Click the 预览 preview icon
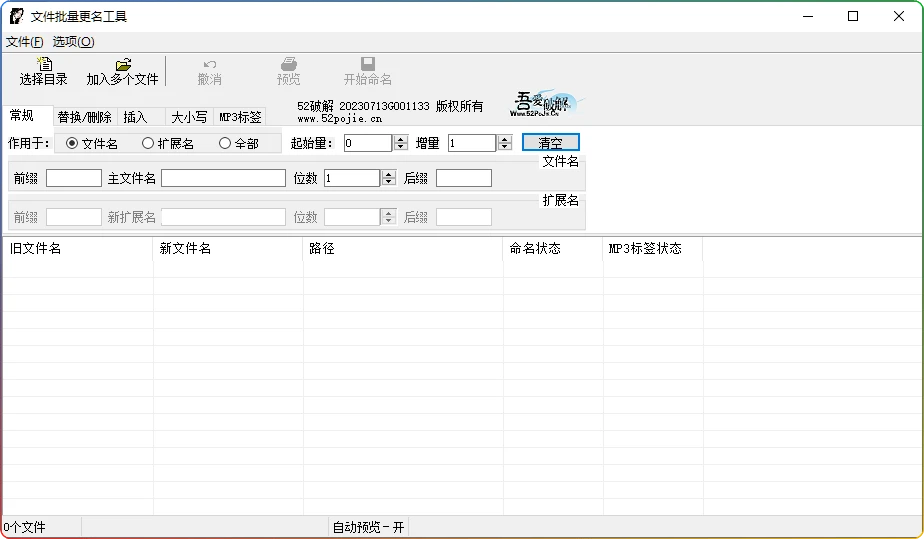 [289, 64]
